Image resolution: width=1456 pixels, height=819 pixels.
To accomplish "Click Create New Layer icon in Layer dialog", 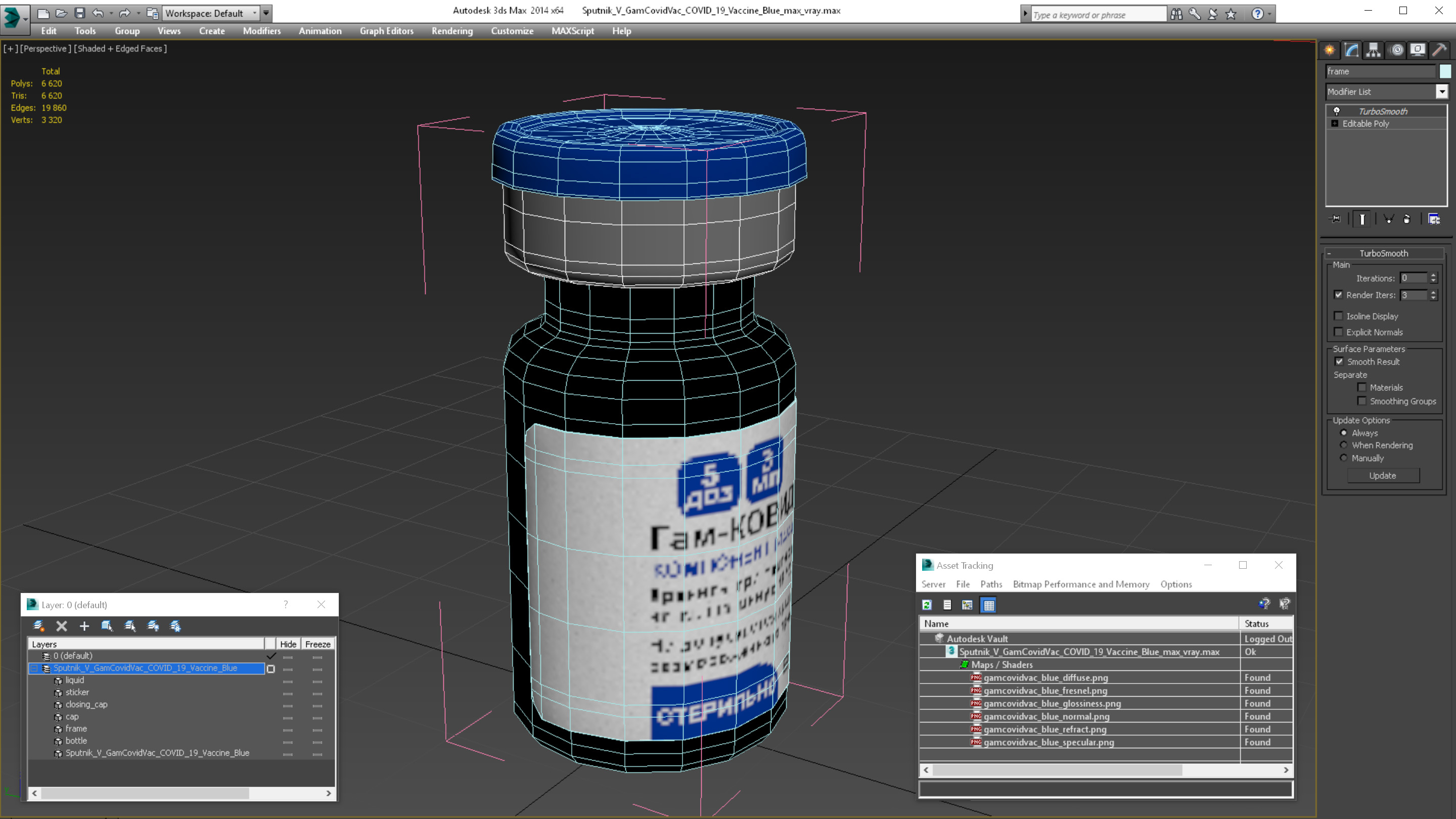I will click(x=38, y=626).
